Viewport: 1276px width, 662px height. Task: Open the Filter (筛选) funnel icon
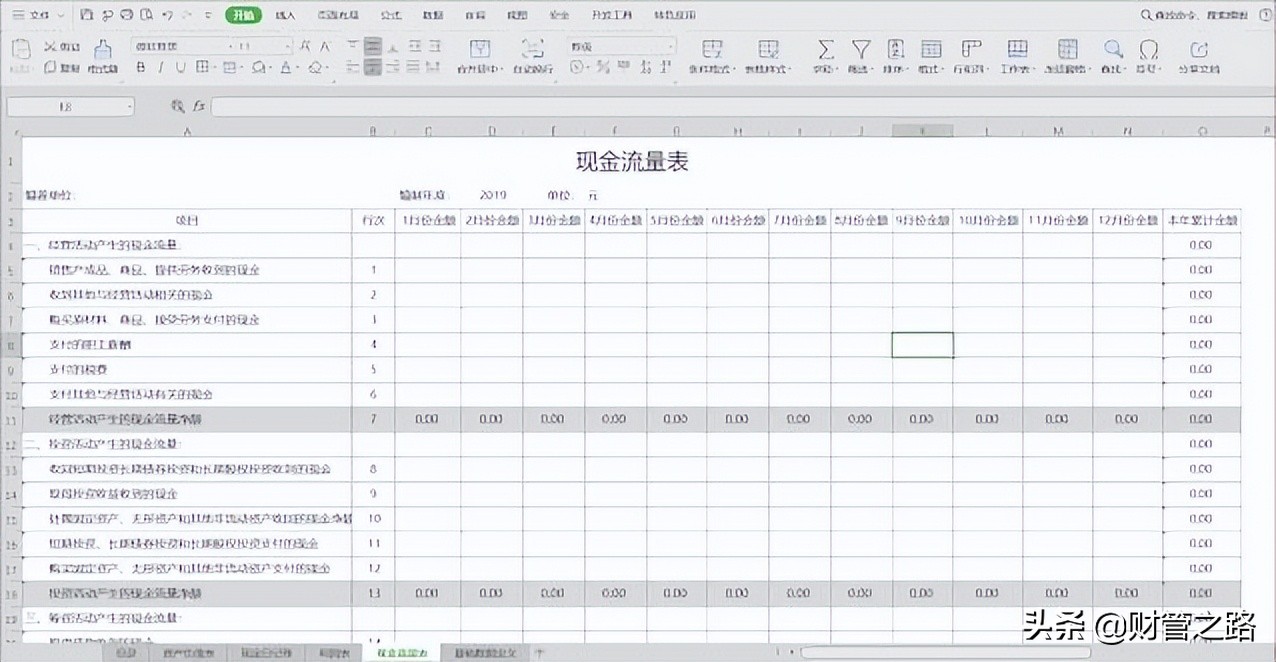tap(862, 50)
